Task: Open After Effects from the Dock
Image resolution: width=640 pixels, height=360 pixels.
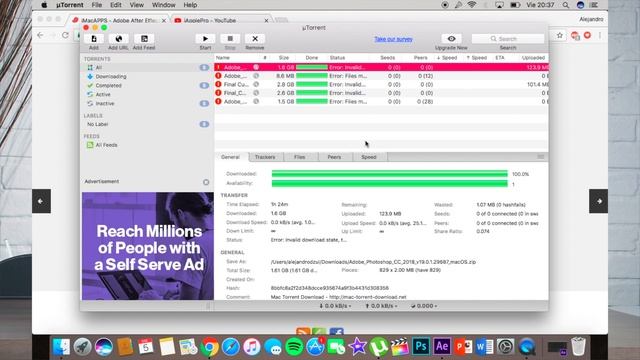Action: tap(442, 347)
